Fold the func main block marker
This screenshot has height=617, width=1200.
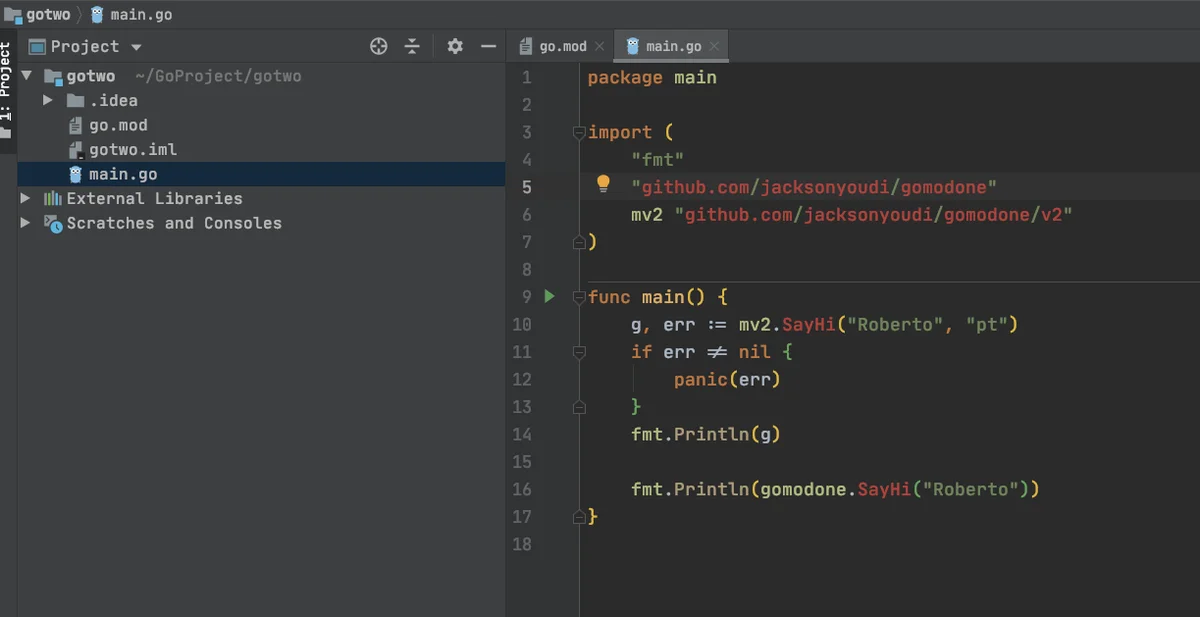(x=578, y=297)
